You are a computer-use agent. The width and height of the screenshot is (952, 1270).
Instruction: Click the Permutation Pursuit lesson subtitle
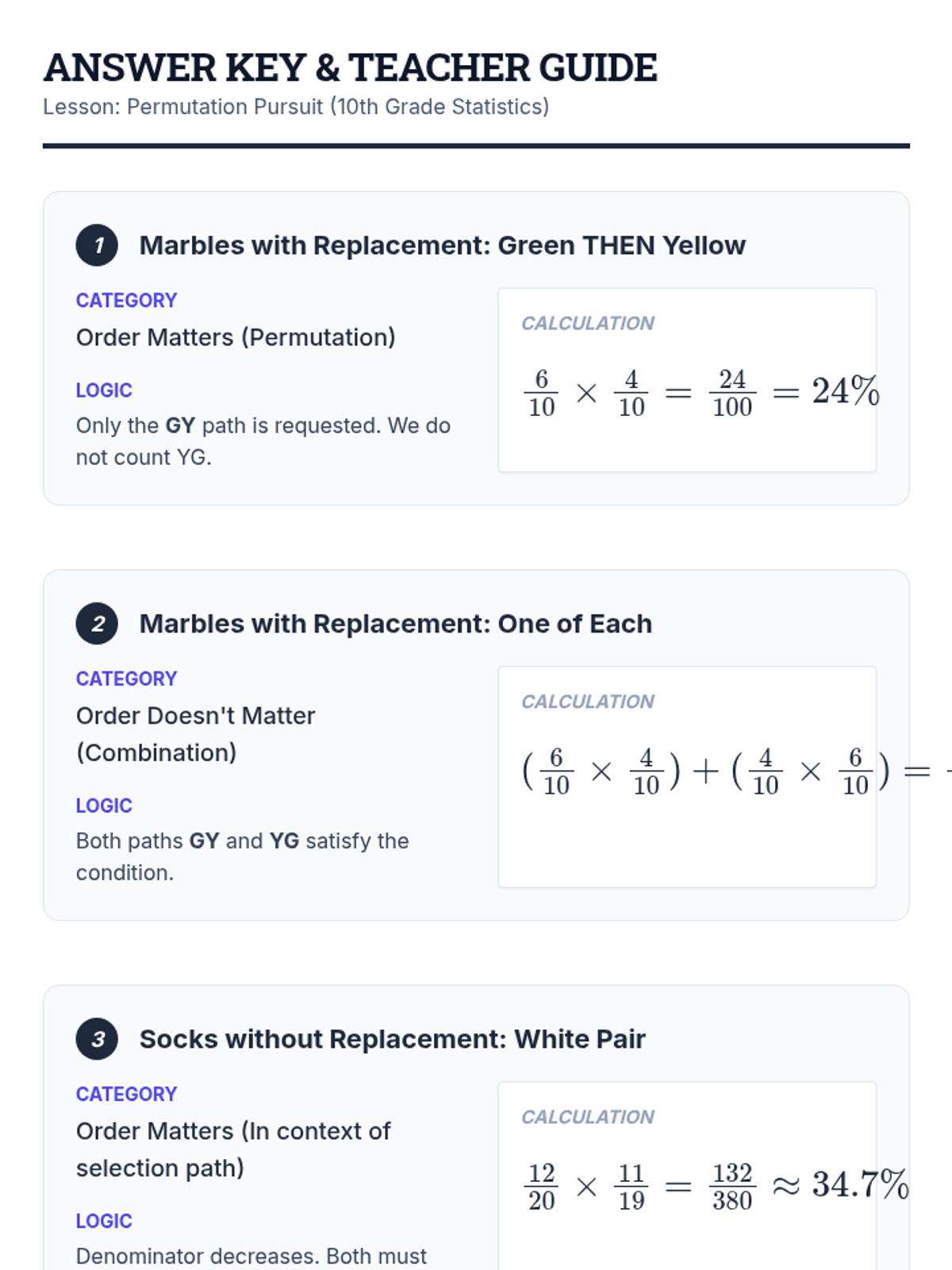pos(296,107)
